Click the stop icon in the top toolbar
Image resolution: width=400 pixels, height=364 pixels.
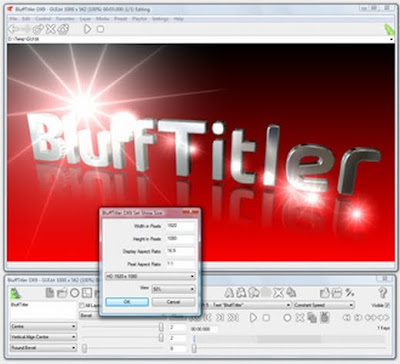100,29
